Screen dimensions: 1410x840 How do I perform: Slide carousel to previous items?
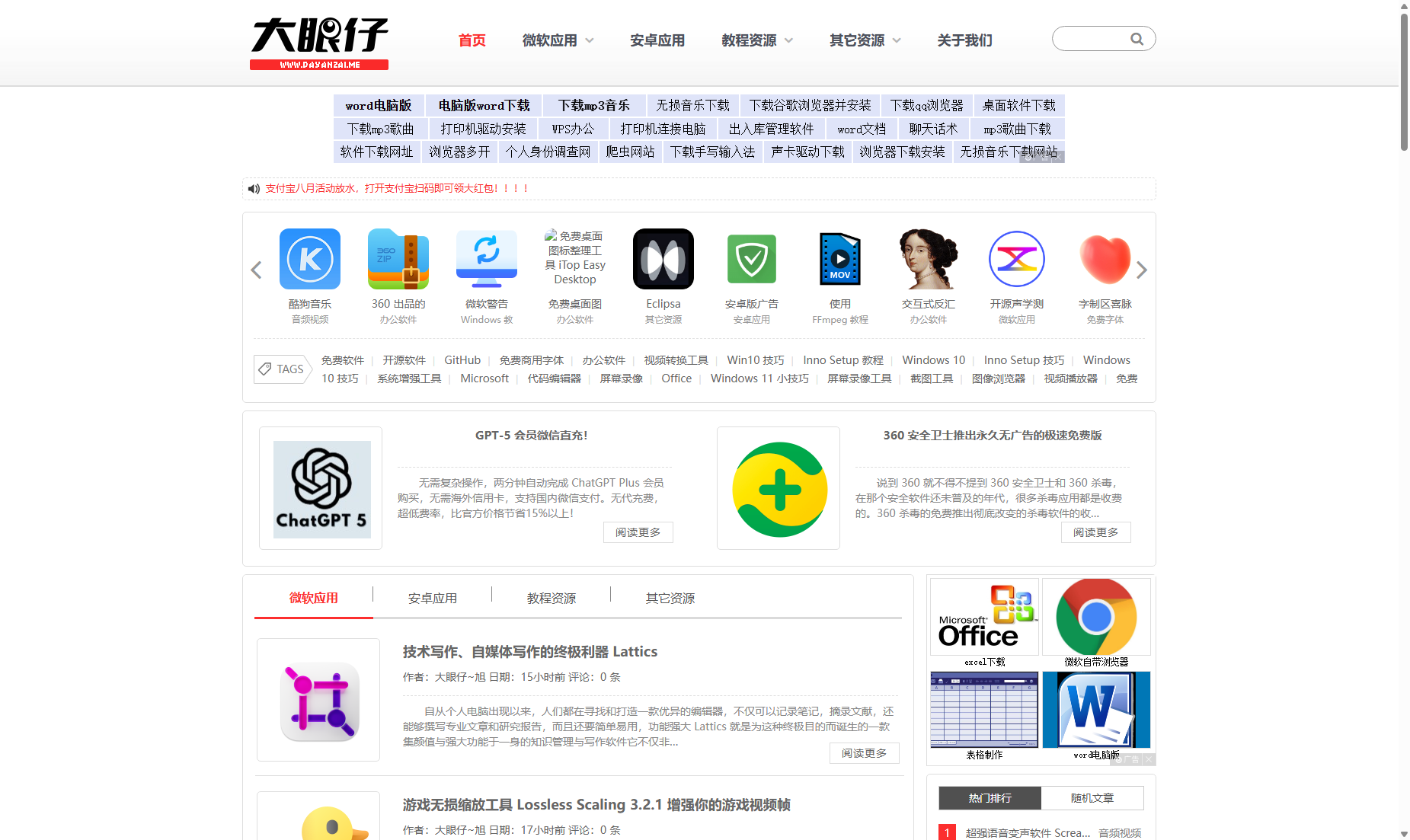click(x=257, y=270)
